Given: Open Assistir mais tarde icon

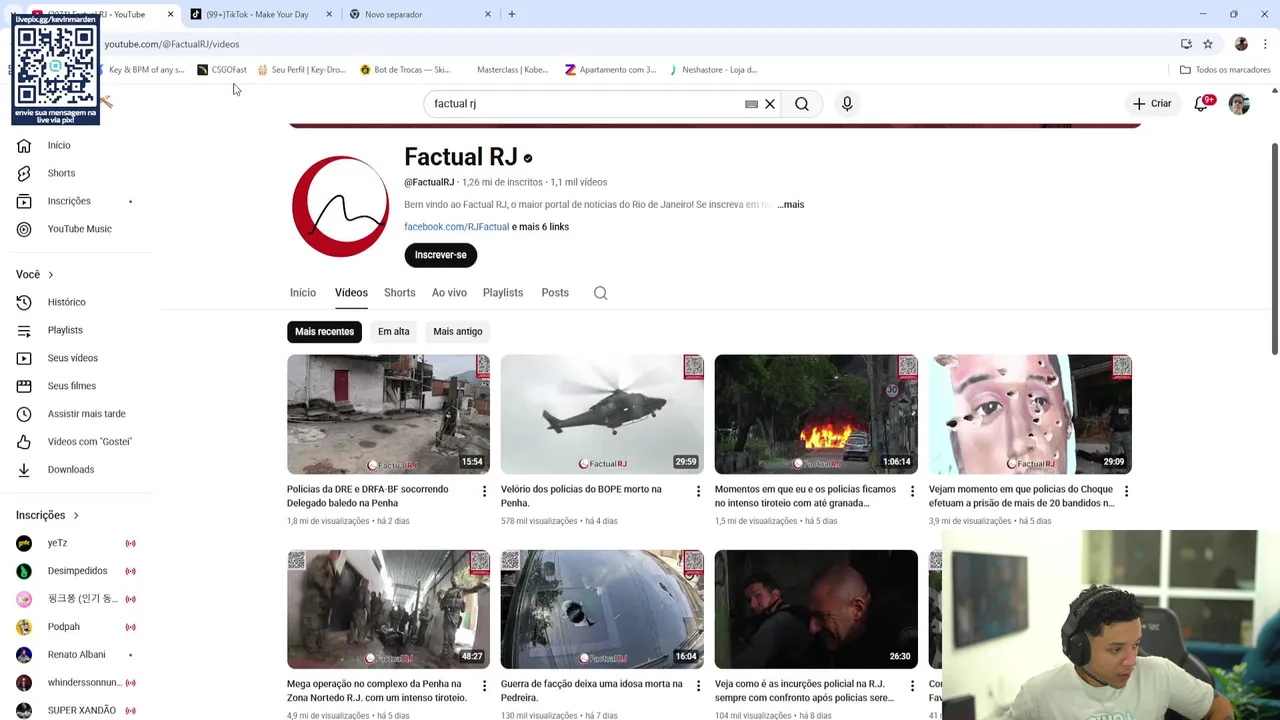Looking at the screenshot, I should (x=24, y=415).
